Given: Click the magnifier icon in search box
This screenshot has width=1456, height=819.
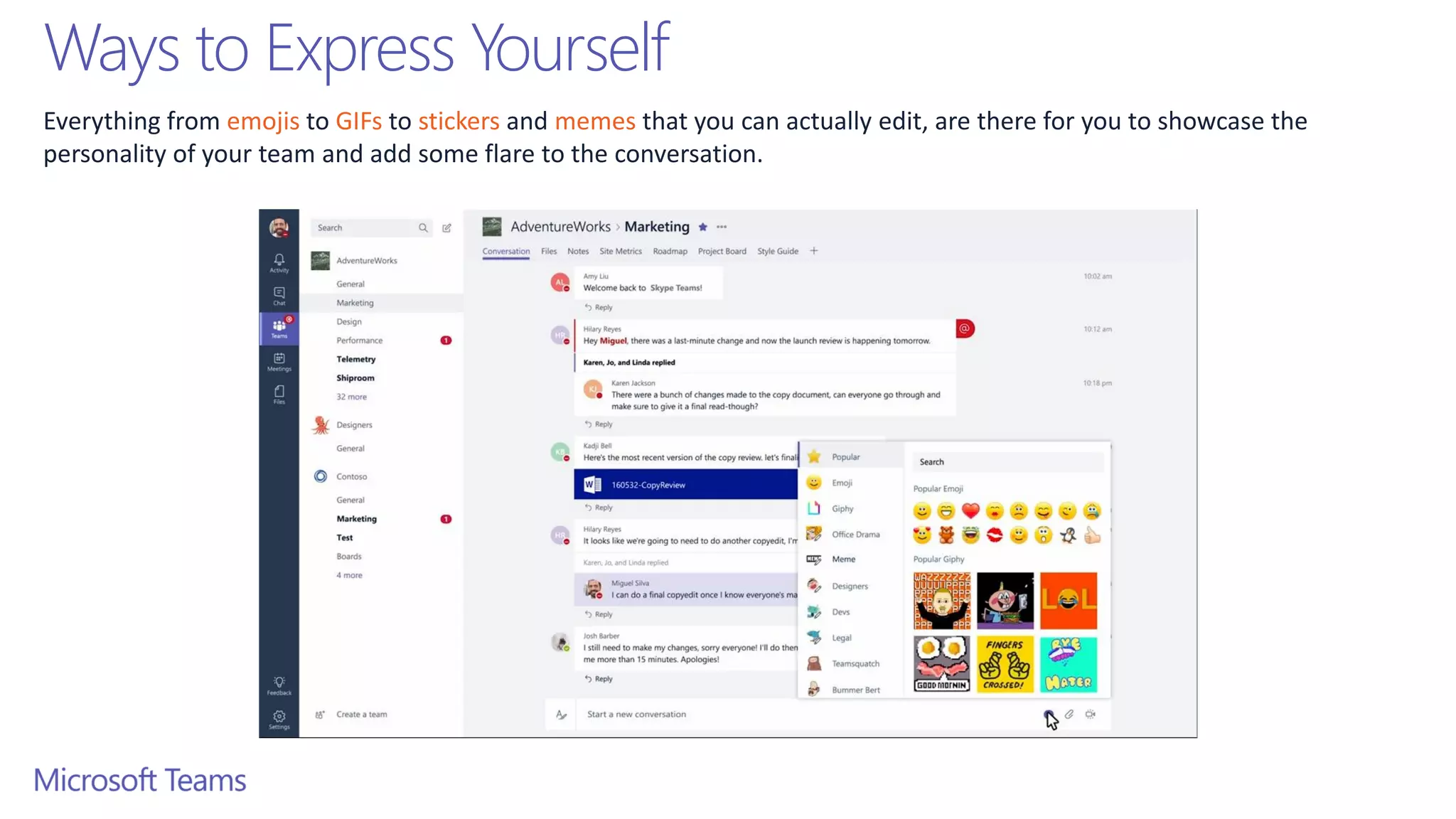Looking at the screenshot, I should [x=423, y=228].
